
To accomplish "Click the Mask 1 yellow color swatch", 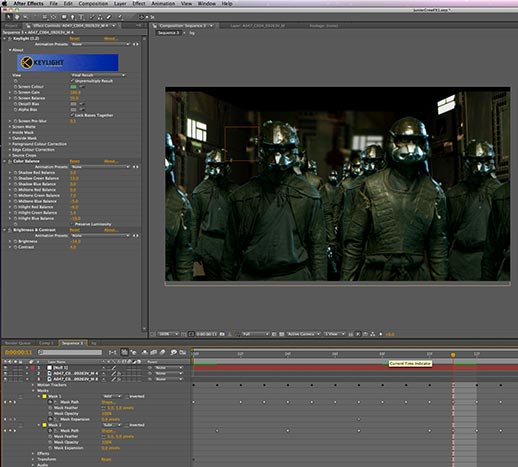I will click(44, 397).
